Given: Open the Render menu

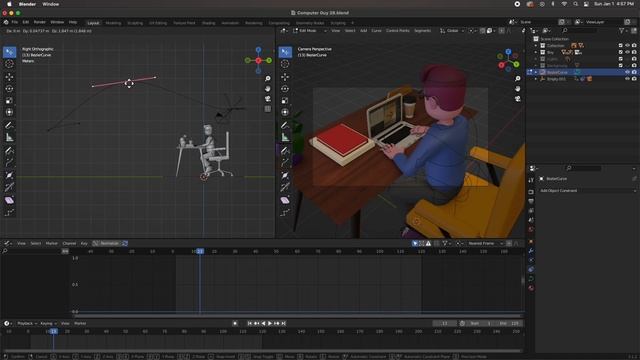Looking at the screenshot, I should click(x=40, y=22).
